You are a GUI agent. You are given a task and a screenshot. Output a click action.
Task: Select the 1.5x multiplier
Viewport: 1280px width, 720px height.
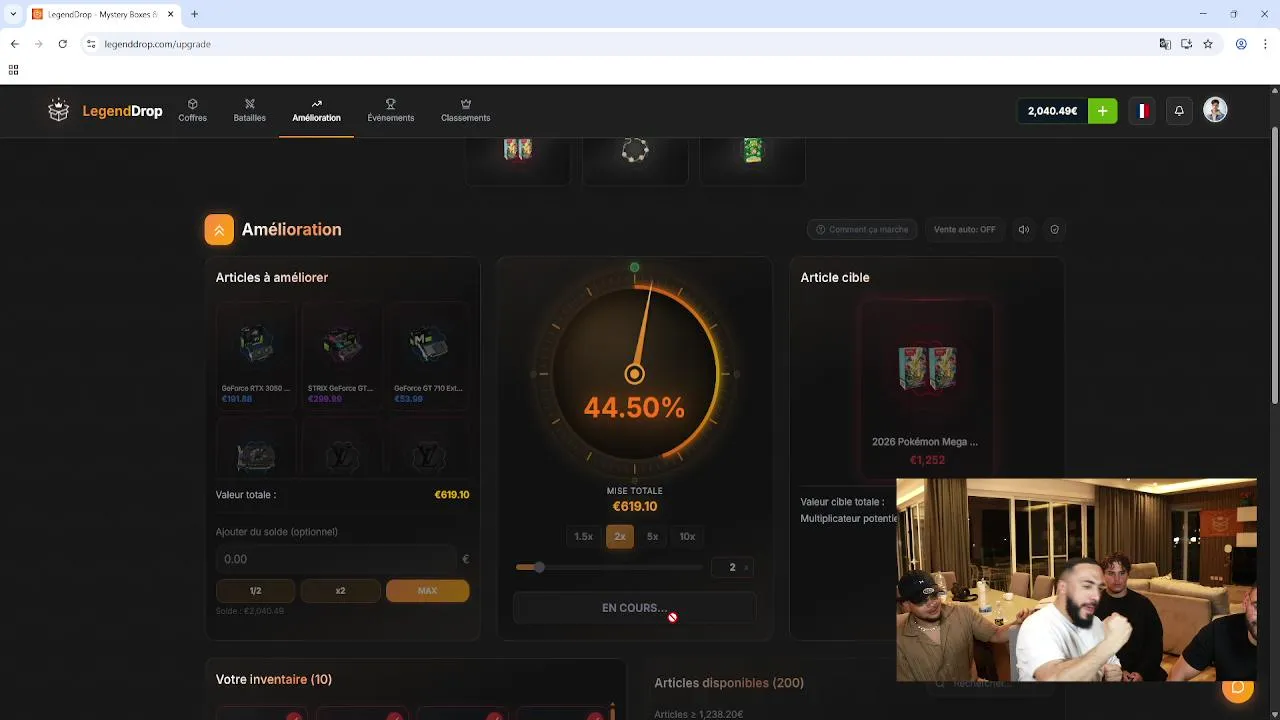584,537
